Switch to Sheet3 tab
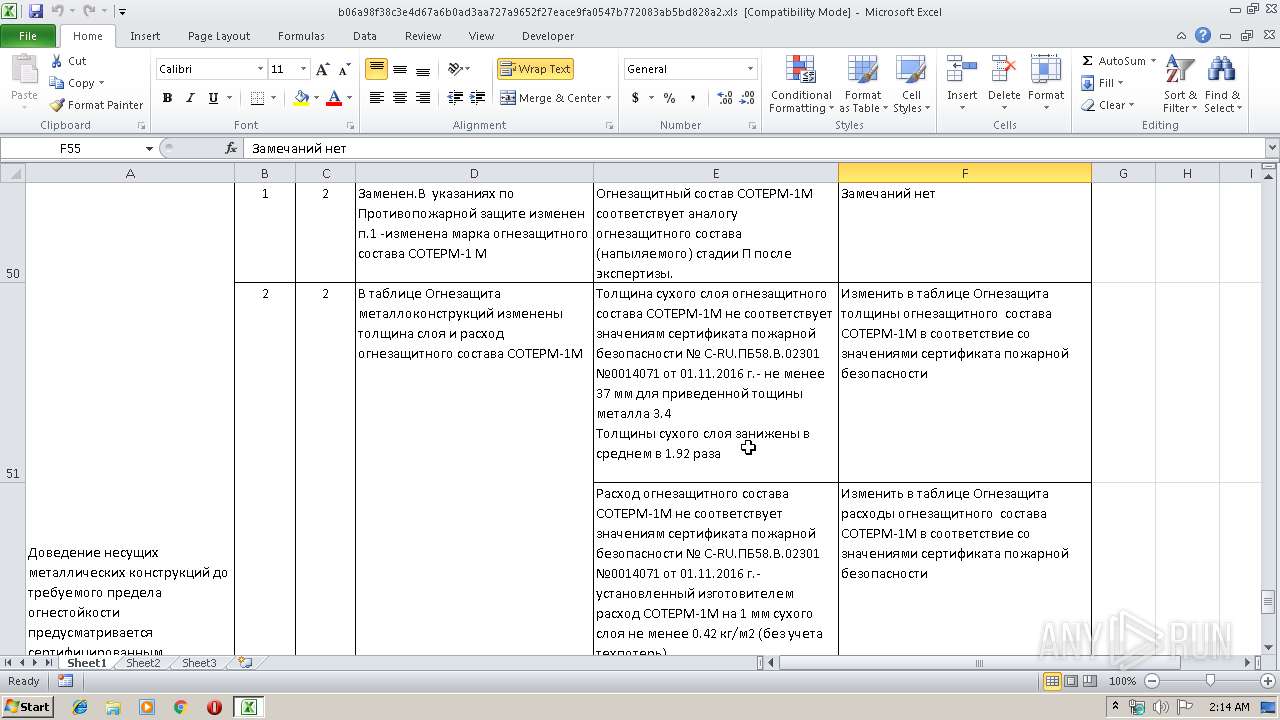This screenshot has height=720, width=1280. click(x=198, y=663)
